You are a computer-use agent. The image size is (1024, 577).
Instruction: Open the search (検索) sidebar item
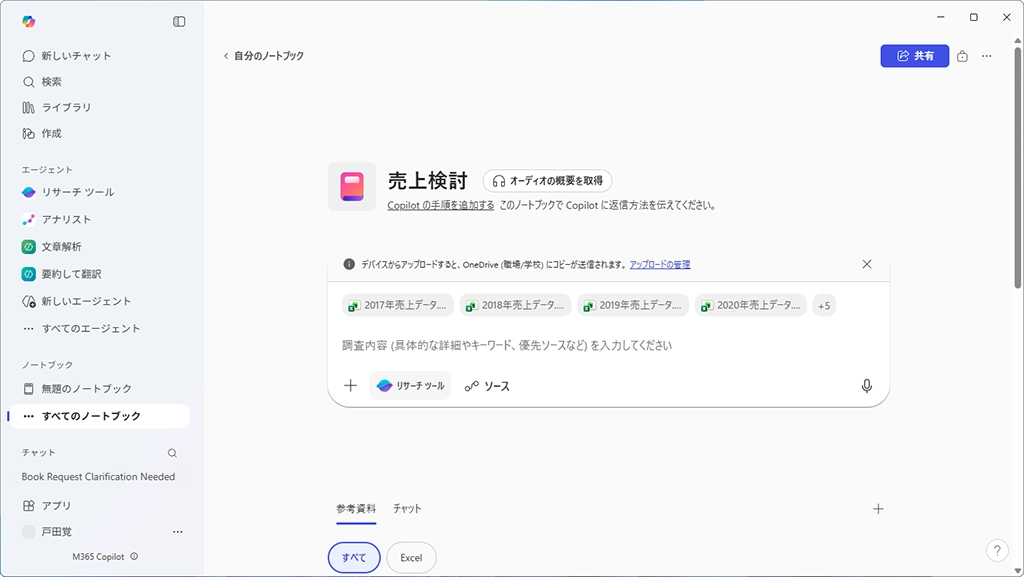pyautogui.click(x=51, y=82)
